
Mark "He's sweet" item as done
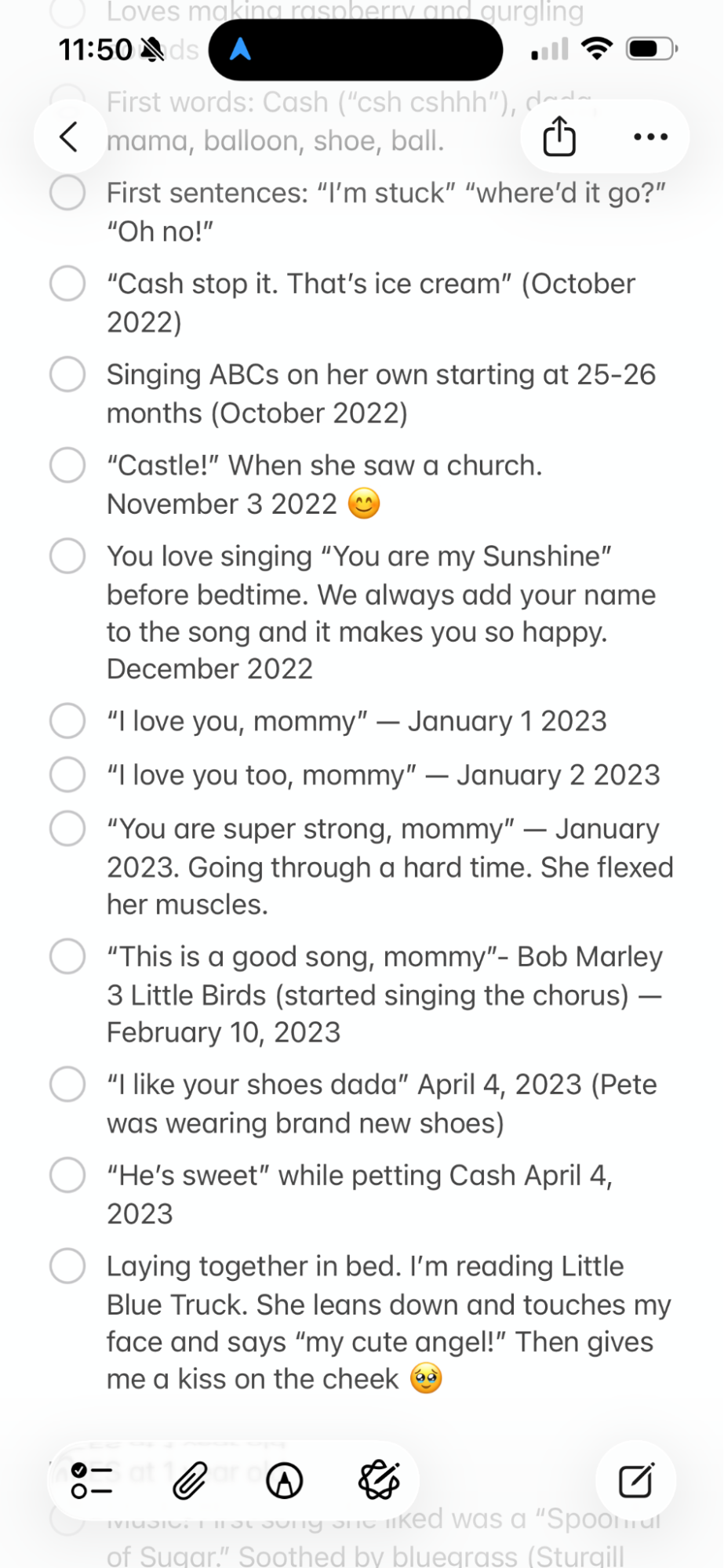tap(67, 1175)
